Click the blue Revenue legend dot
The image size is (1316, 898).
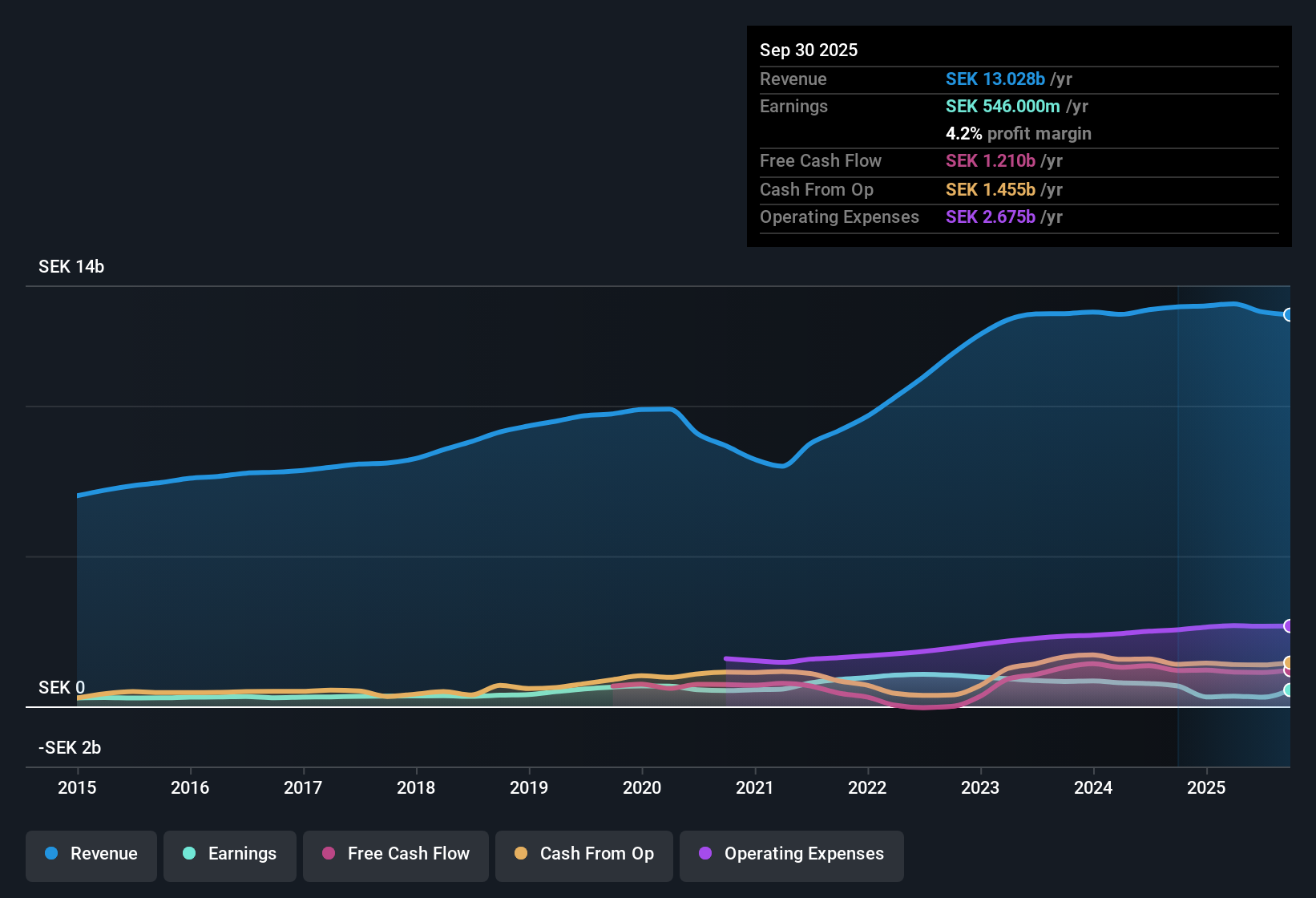click(51, 853)
